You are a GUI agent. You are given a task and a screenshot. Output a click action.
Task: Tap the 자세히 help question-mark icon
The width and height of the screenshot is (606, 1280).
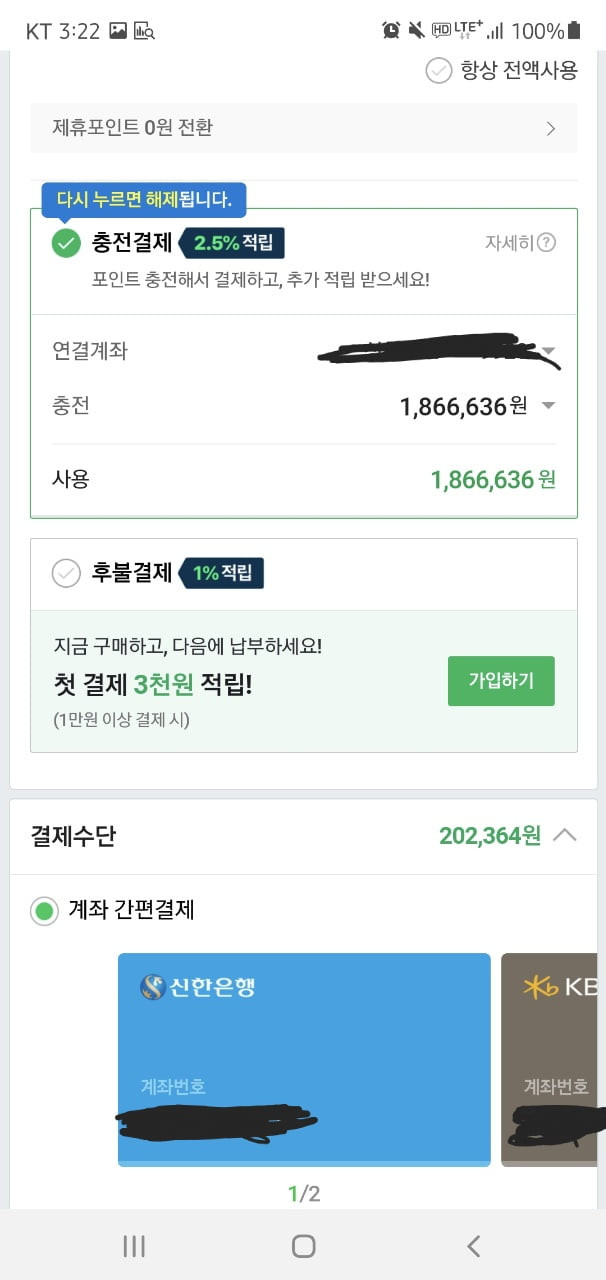coord(546,243)
